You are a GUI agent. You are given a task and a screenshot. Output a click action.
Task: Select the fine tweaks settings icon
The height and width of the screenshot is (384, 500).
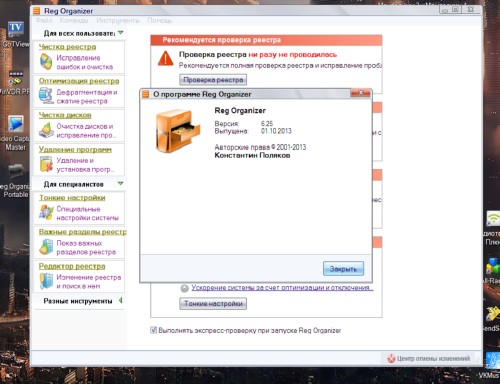pos(46,212)
